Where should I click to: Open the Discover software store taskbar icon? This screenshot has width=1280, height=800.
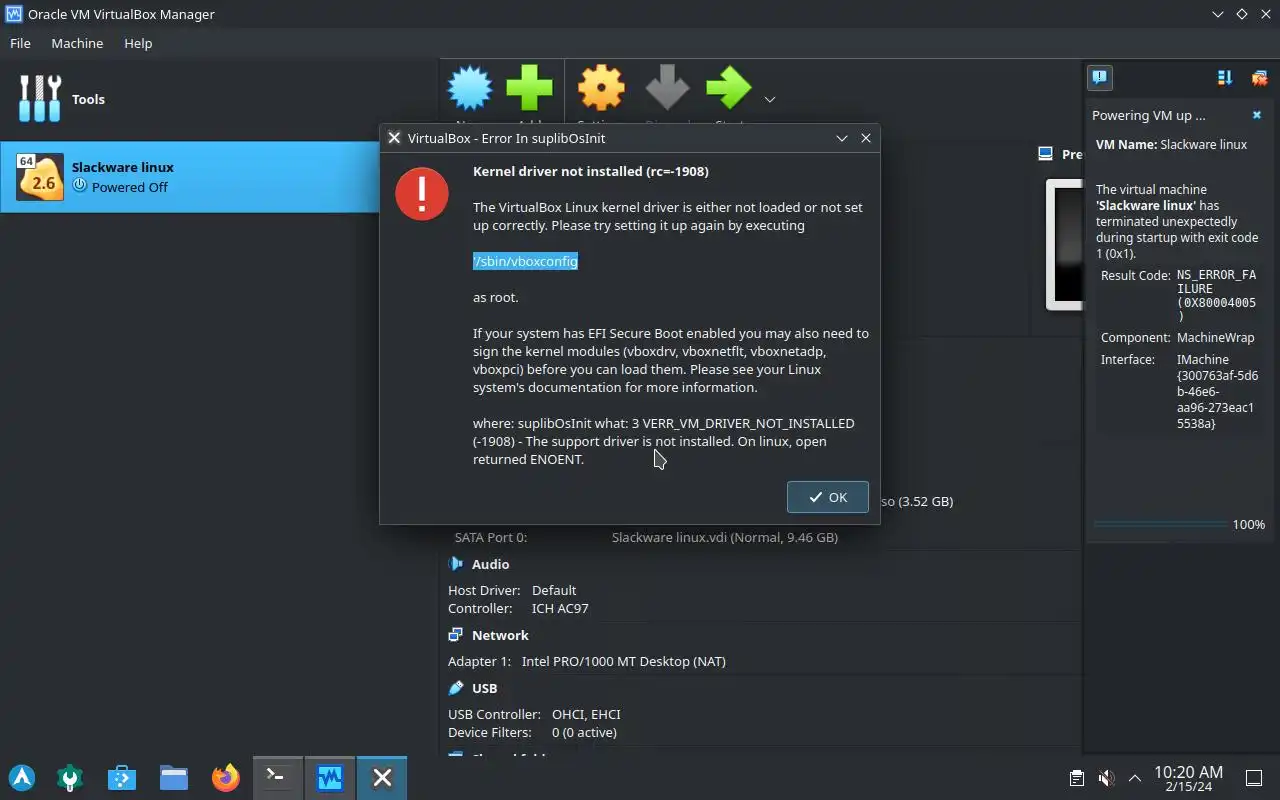pos(122,777)
